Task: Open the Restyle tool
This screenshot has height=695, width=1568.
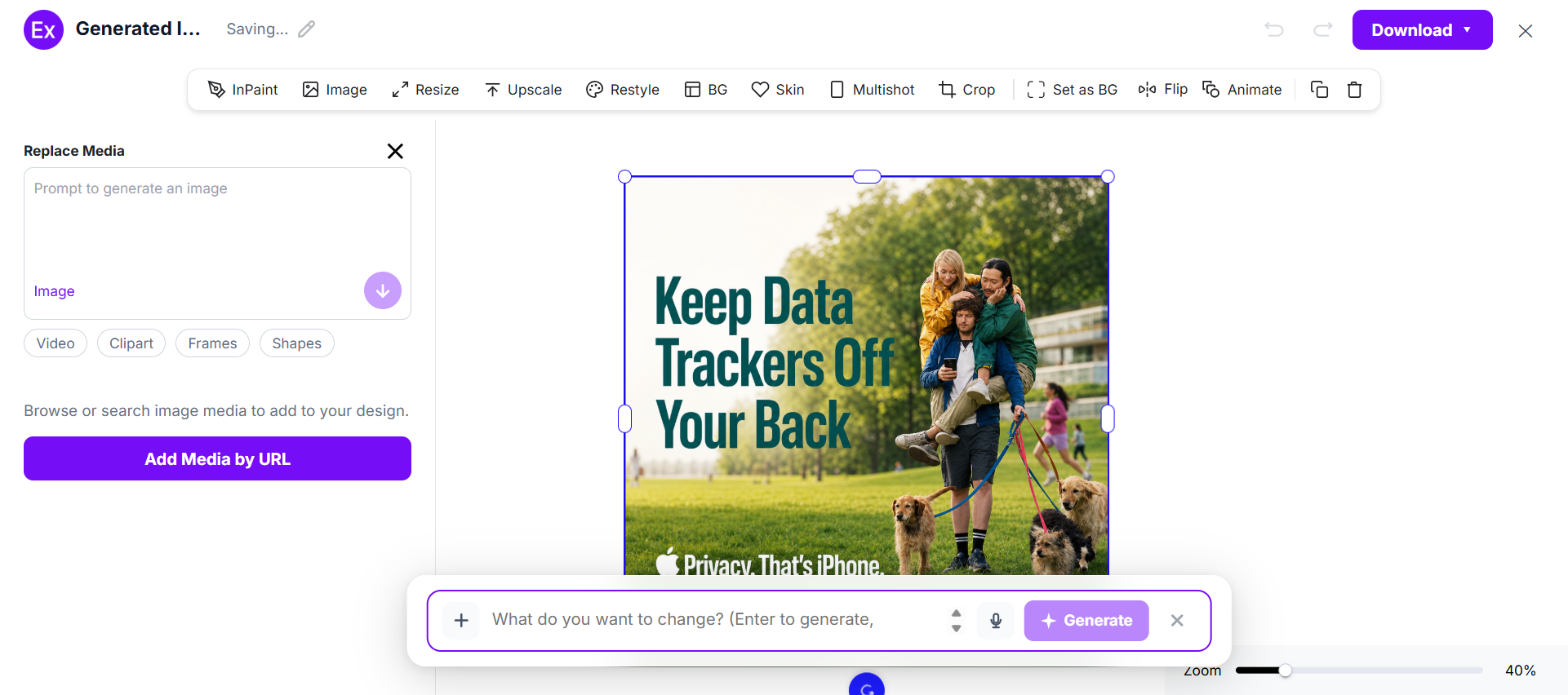Action: [623, 90]
